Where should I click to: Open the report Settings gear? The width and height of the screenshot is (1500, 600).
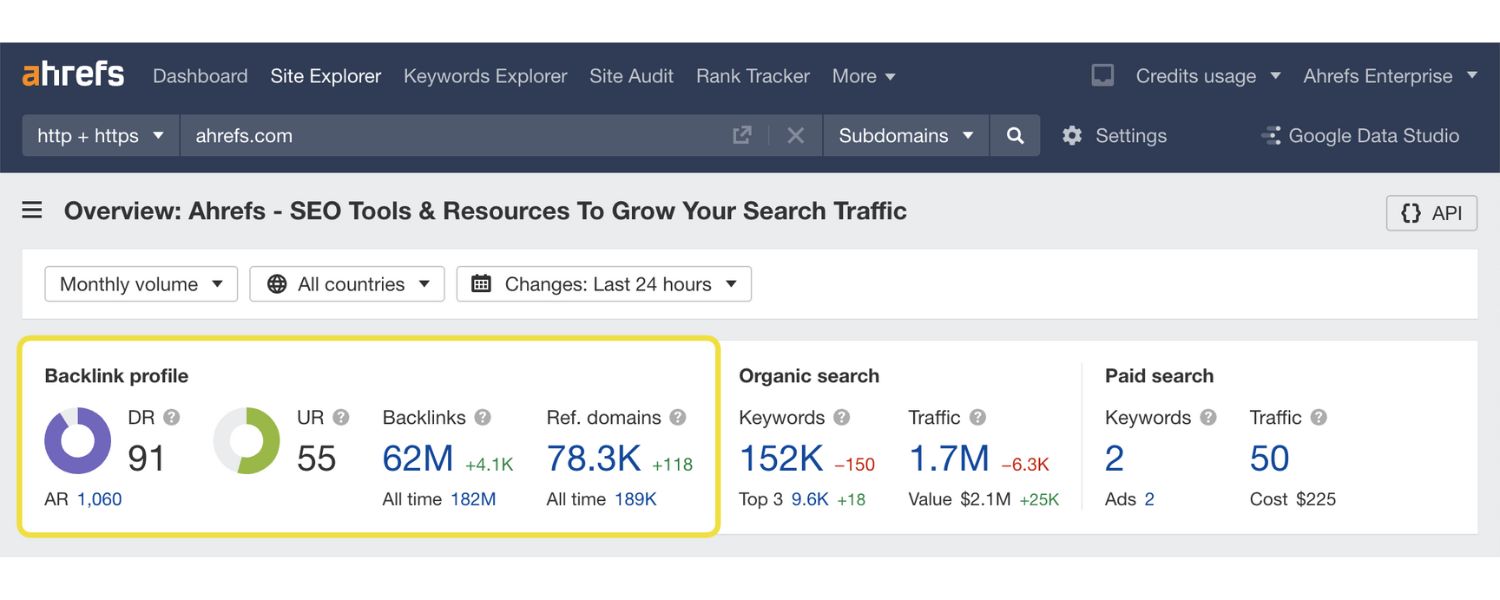point(1072,135)
